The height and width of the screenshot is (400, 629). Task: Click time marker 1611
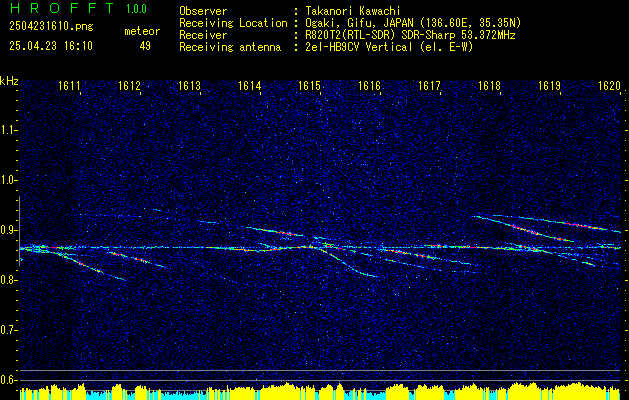pos(69,85)
